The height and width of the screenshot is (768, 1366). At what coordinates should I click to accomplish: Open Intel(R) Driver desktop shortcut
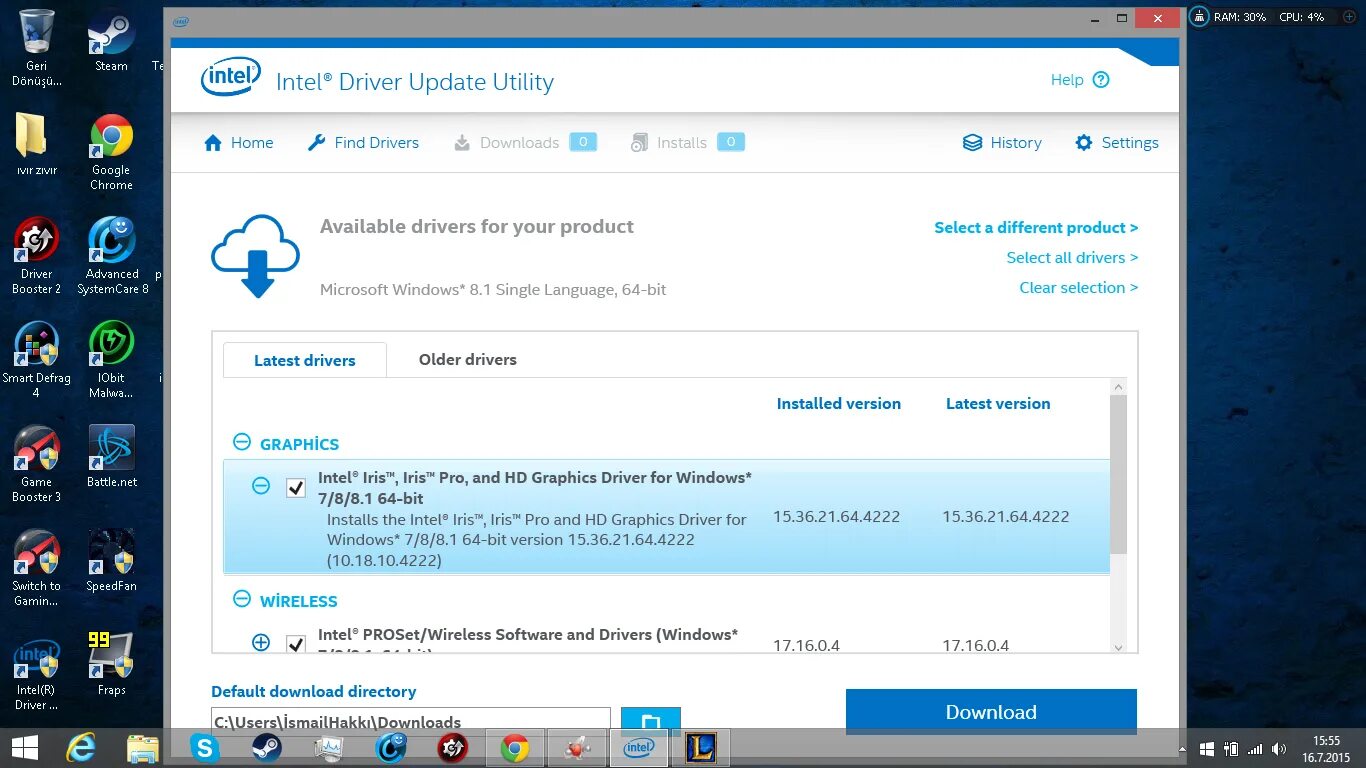pyautogui.click(x=37, y=673)
